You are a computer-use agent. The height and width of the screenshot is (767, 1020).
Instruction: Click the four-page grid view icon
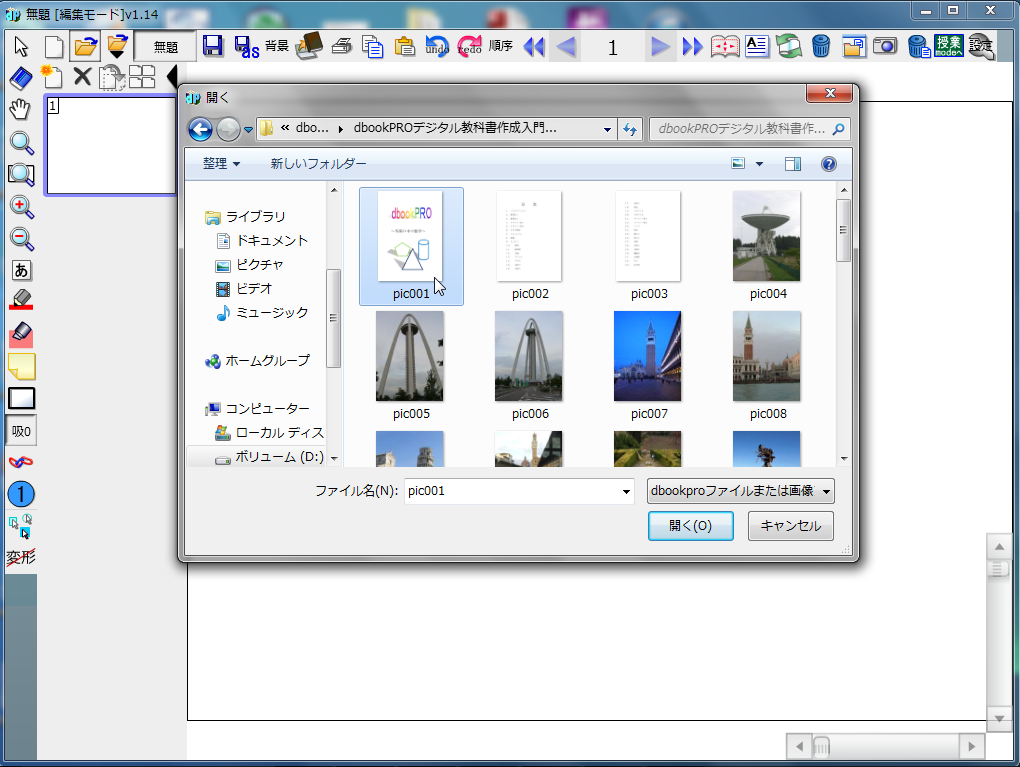pyautogui.click(x=142, y=76)
